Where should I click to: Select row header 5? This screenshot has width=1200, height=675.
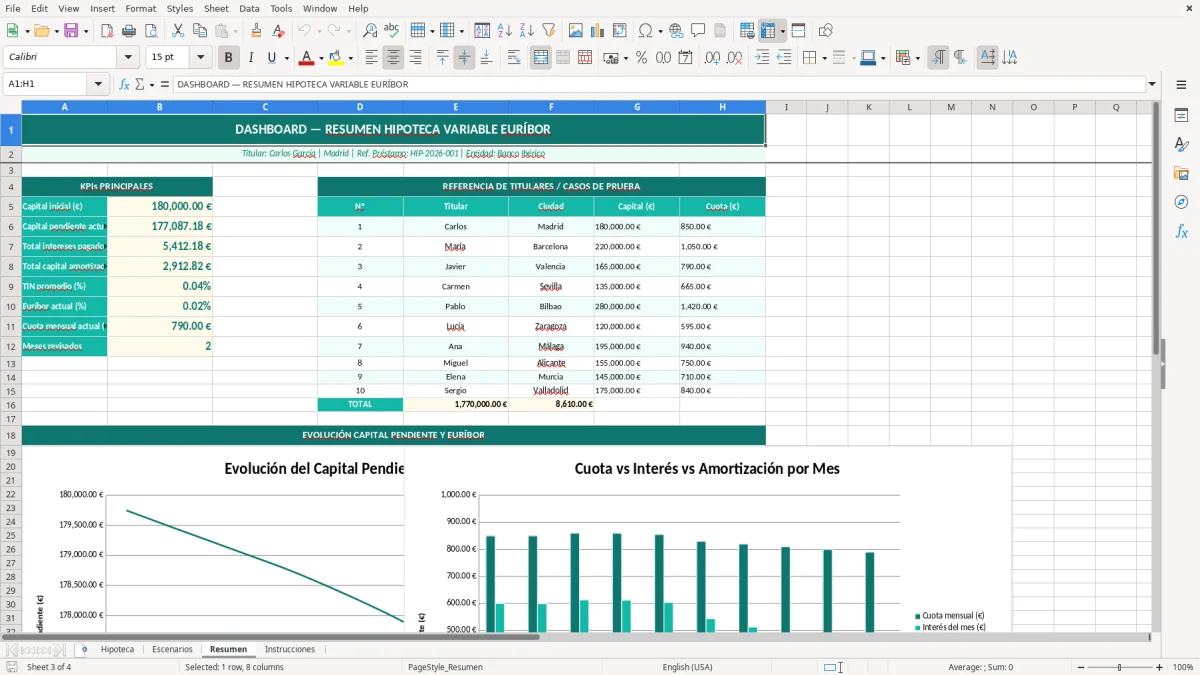(x=10, y=206)
